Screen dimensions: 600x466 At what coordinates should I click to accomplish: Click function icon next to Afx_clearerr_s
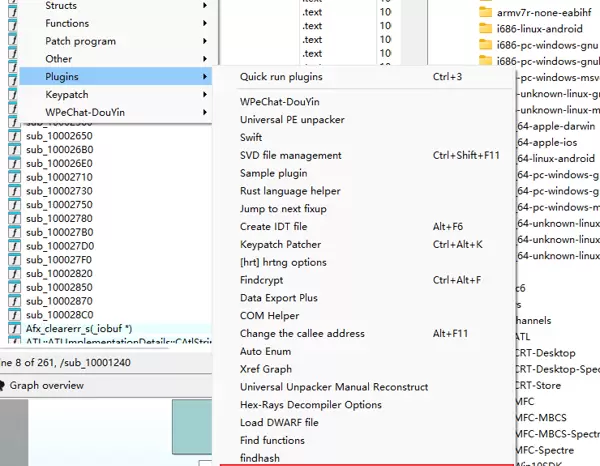14,328
